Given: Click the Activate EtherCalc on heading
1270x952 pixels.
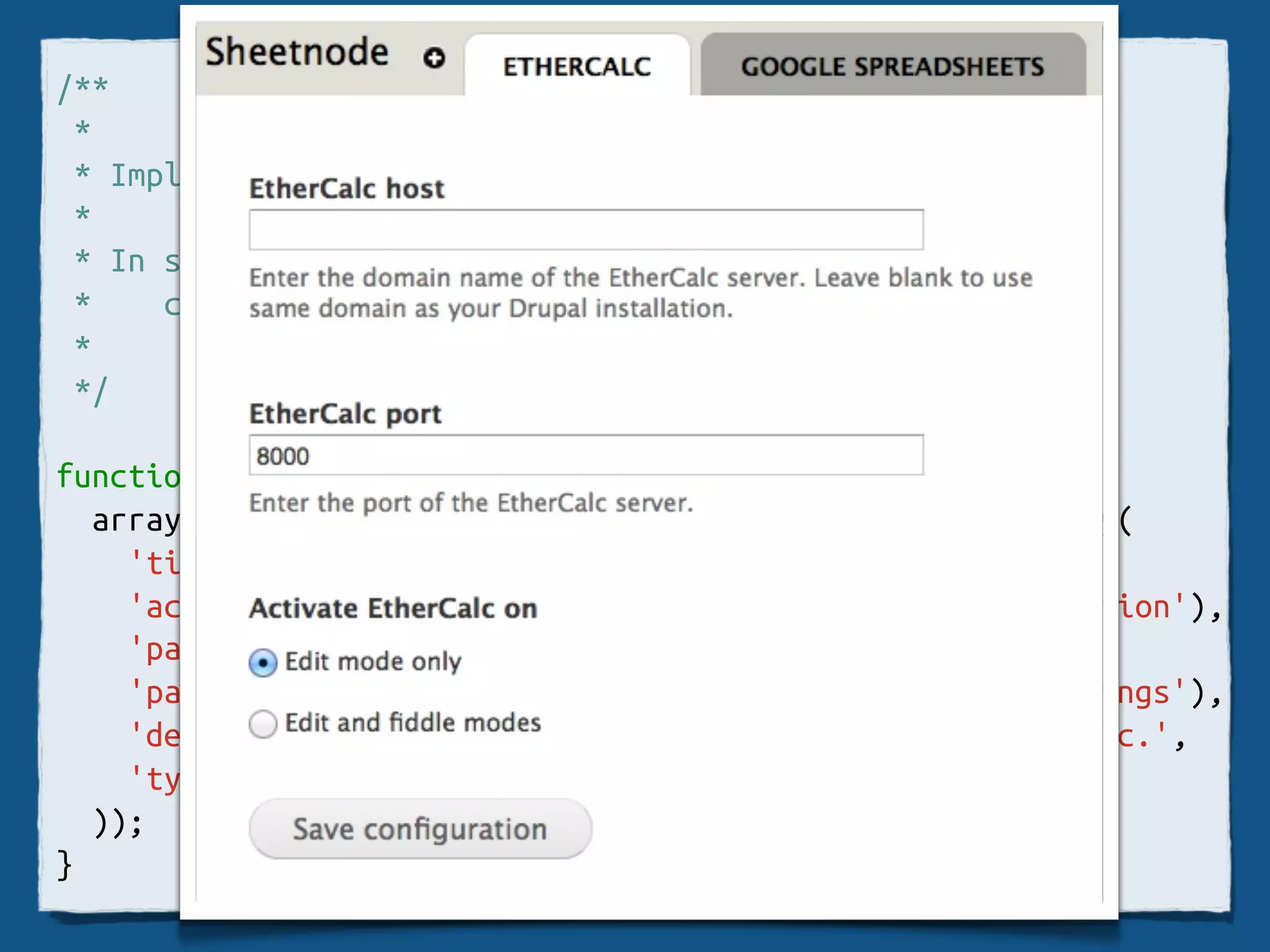Looking at the screenshot, I should pyautogui.click(x=393, y=608).
